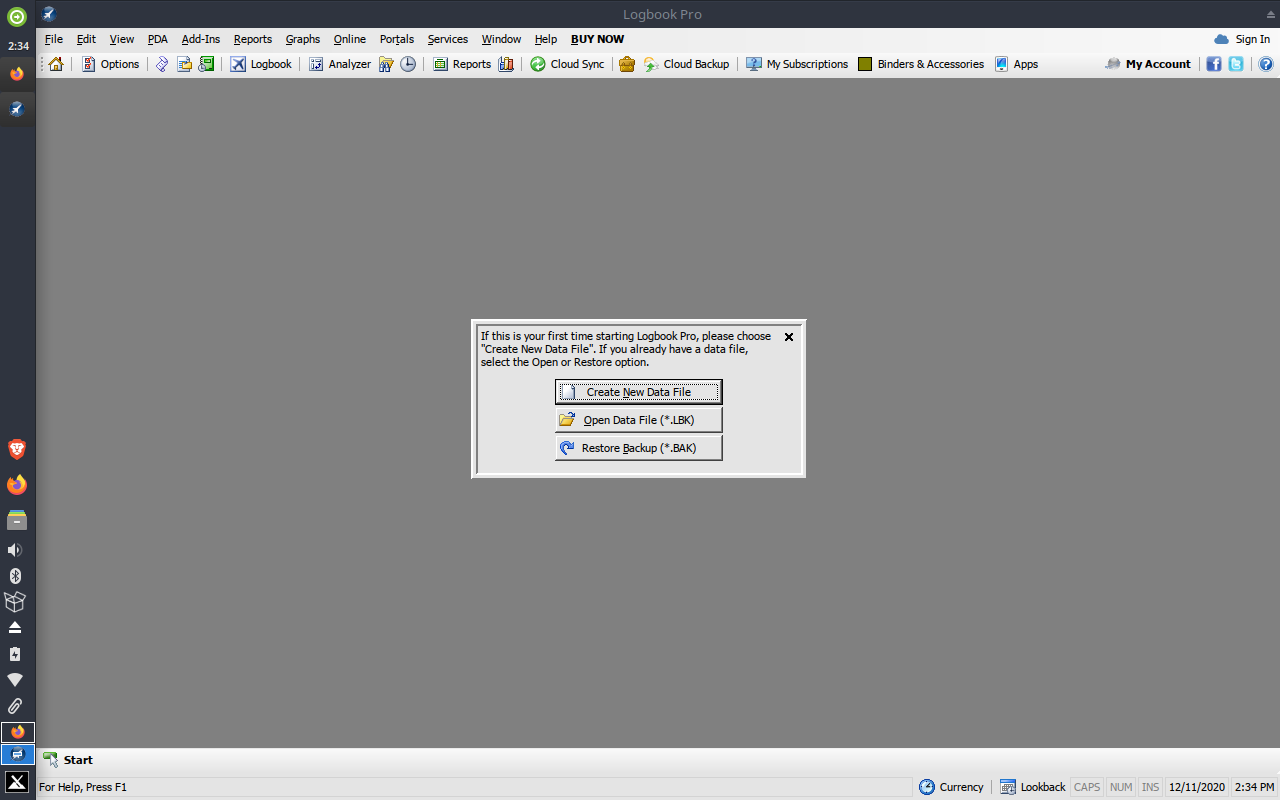Open Options from the toolbar

click(x=110, y=63)
